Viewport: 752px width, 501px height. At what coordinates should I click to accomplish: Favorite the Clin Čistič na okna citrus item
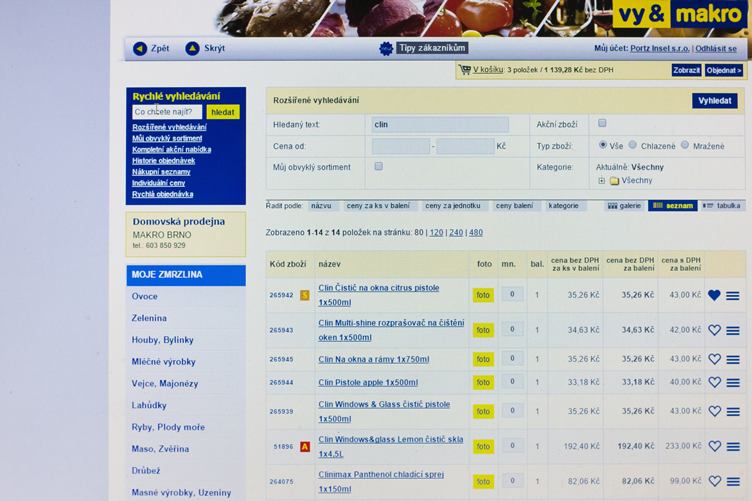click(x=714, y=295)
